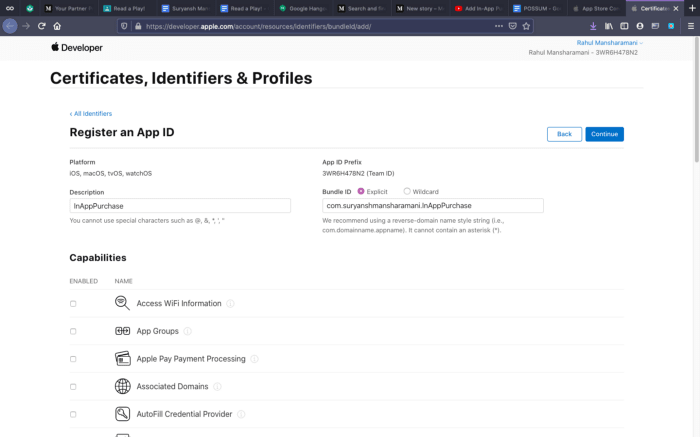
Task: Switch to 'New story' Medium tab
Action: (x=420, y=8)
